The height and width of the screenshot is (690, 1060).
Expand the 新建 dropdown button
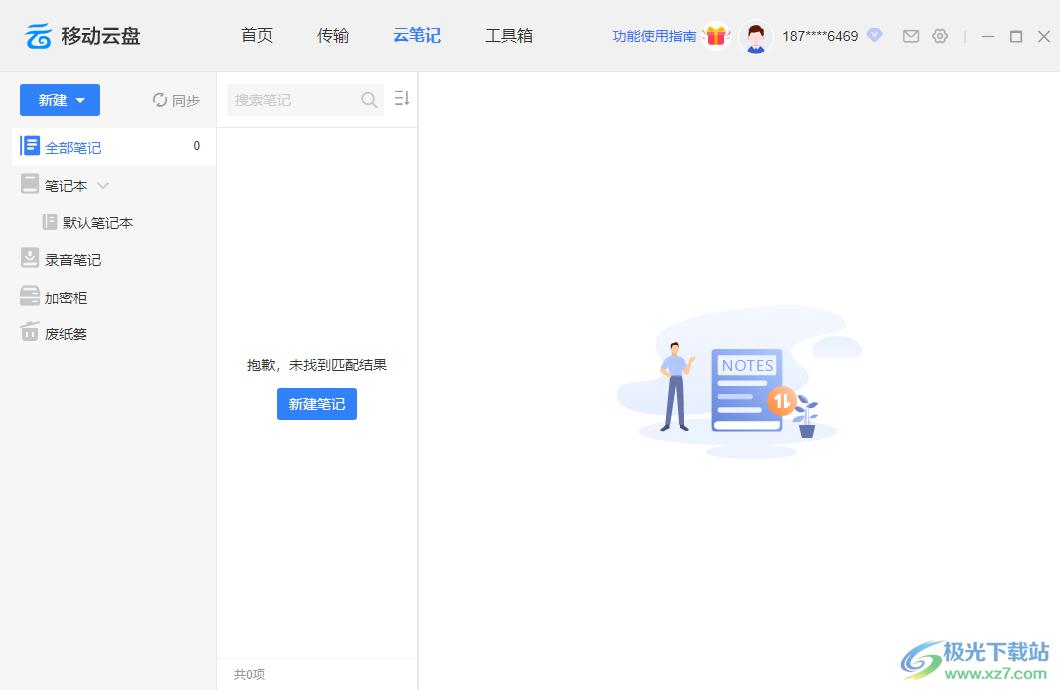coord(60,100)
